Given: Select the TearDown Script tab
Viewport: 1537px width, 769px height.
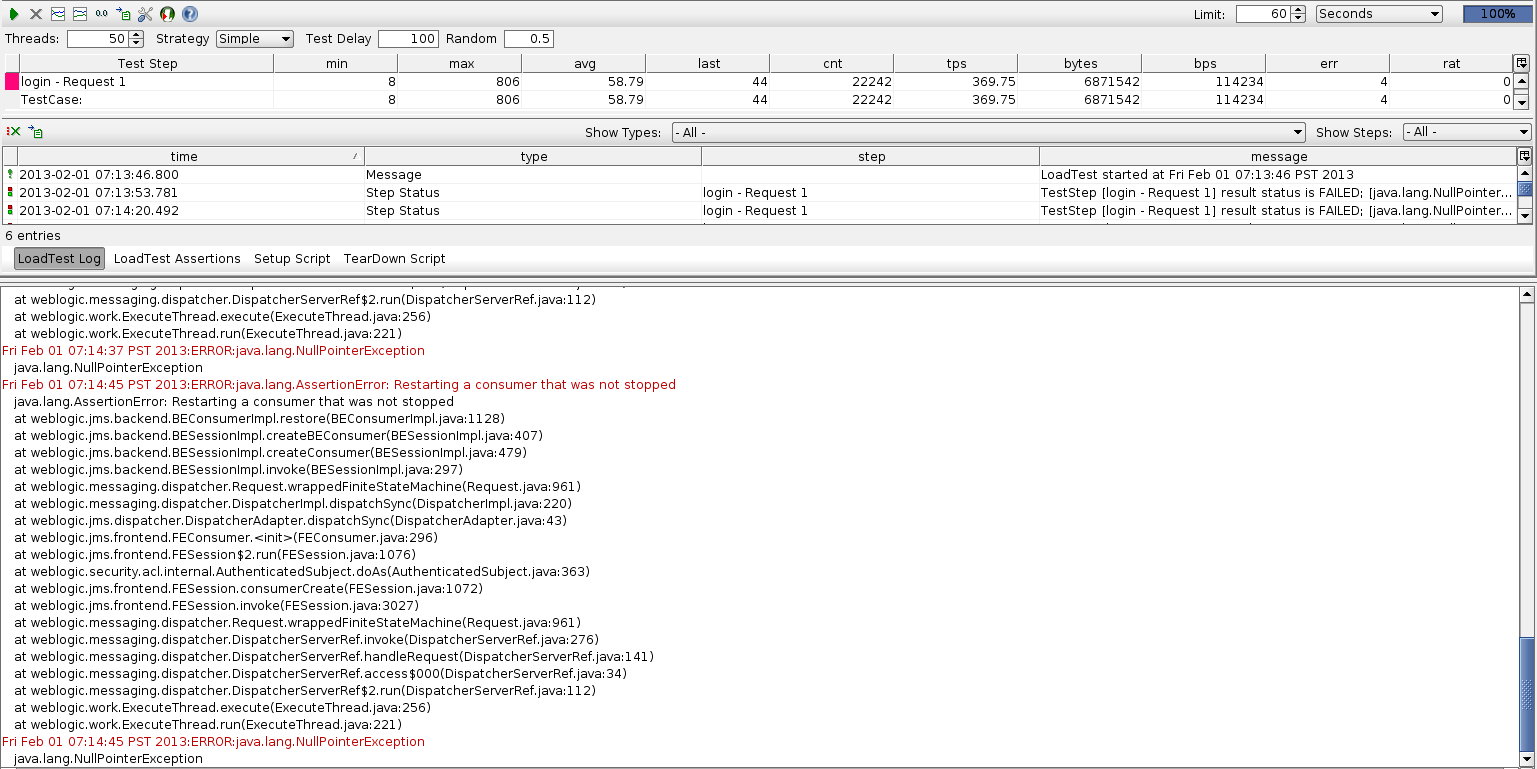Looking at the screenshot, I should [x=394, y=258].
